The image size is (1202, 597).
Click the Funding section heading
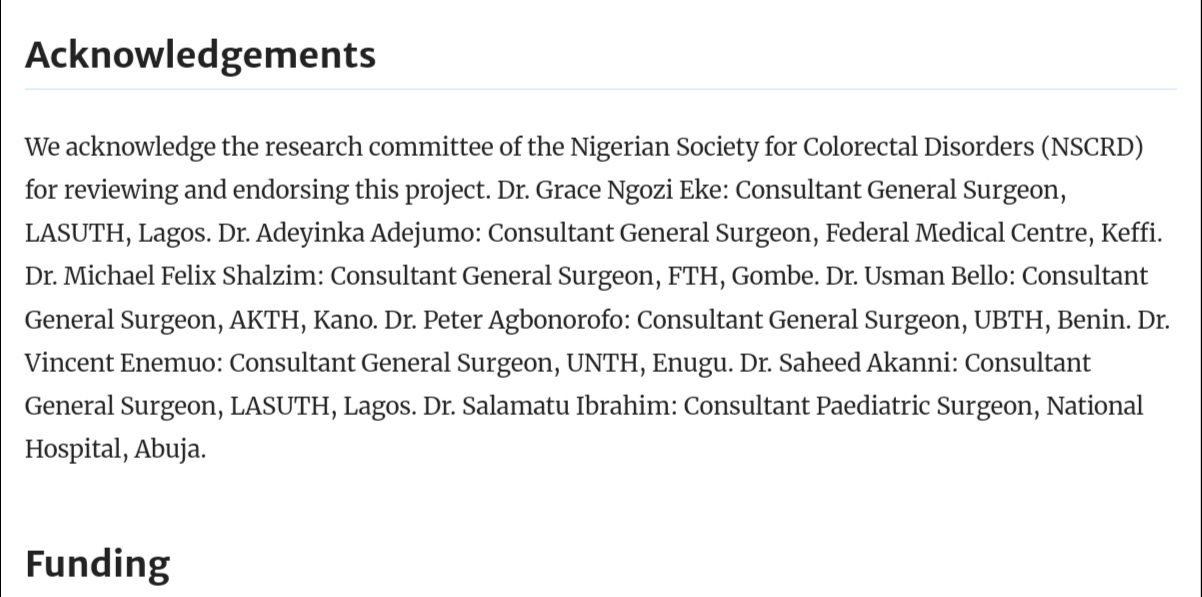(x=97, y=564)
